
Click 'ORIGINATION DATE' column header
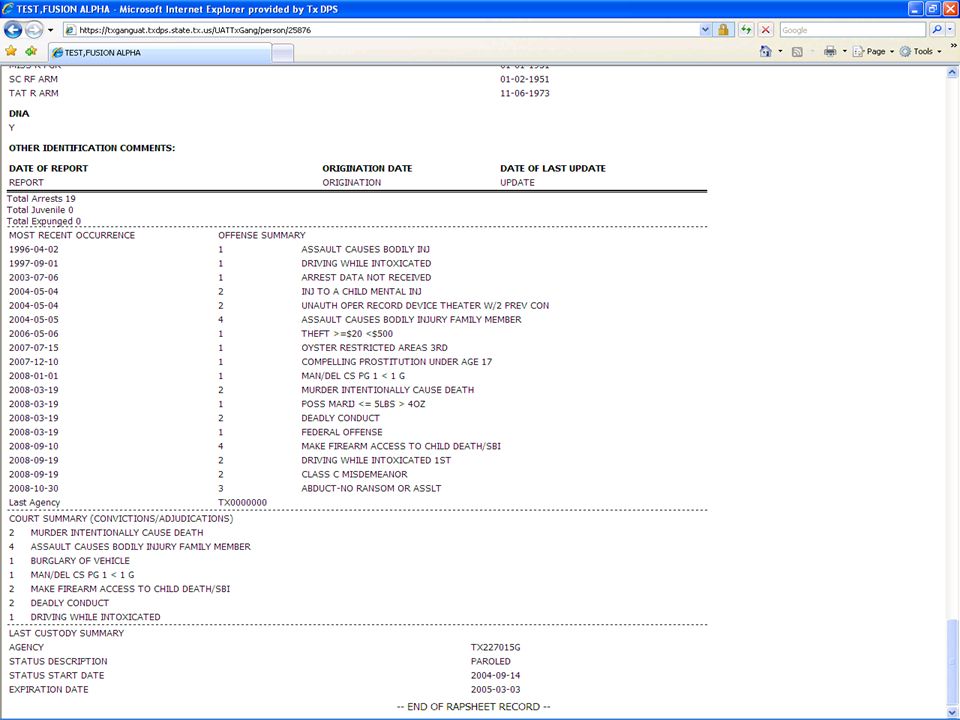[x=367, y=168]
